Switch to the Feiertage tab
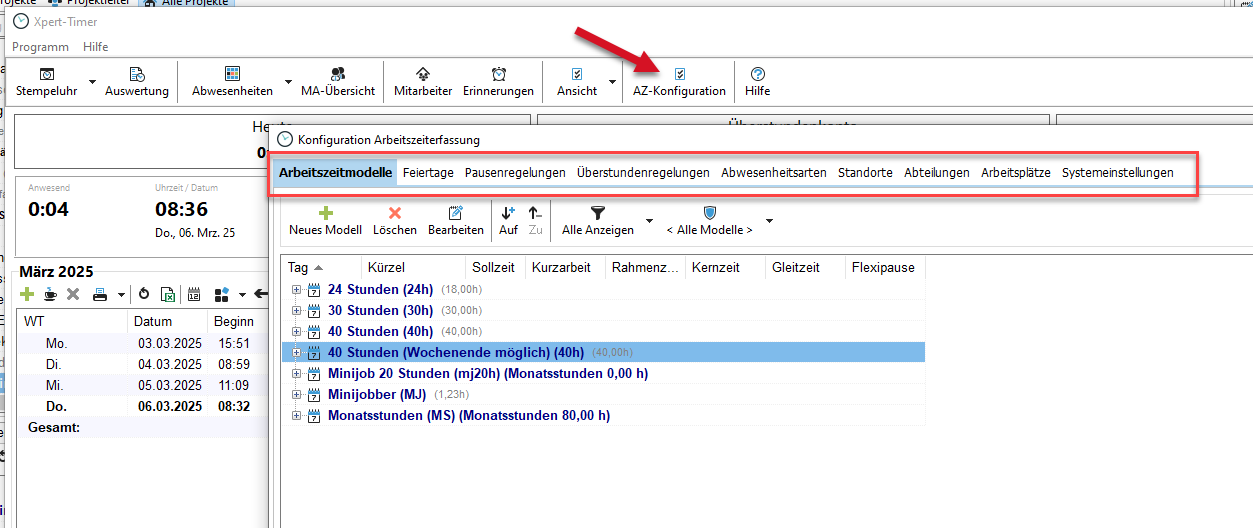Image resolution: width=1253 pixels, height=528 pixels. 428,172
